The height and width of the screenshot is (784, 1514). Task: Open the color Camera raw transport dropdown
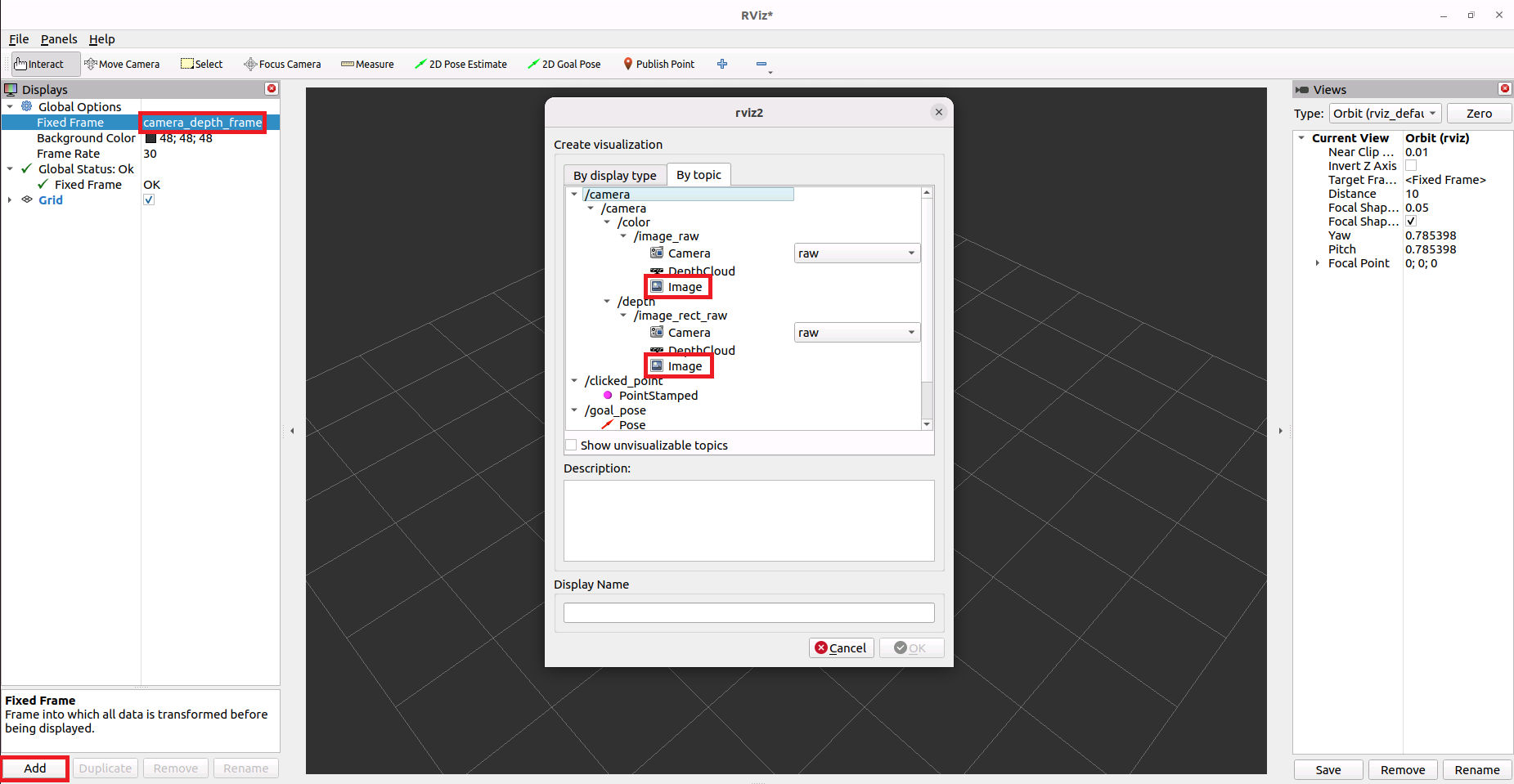(x=856, y=253)
